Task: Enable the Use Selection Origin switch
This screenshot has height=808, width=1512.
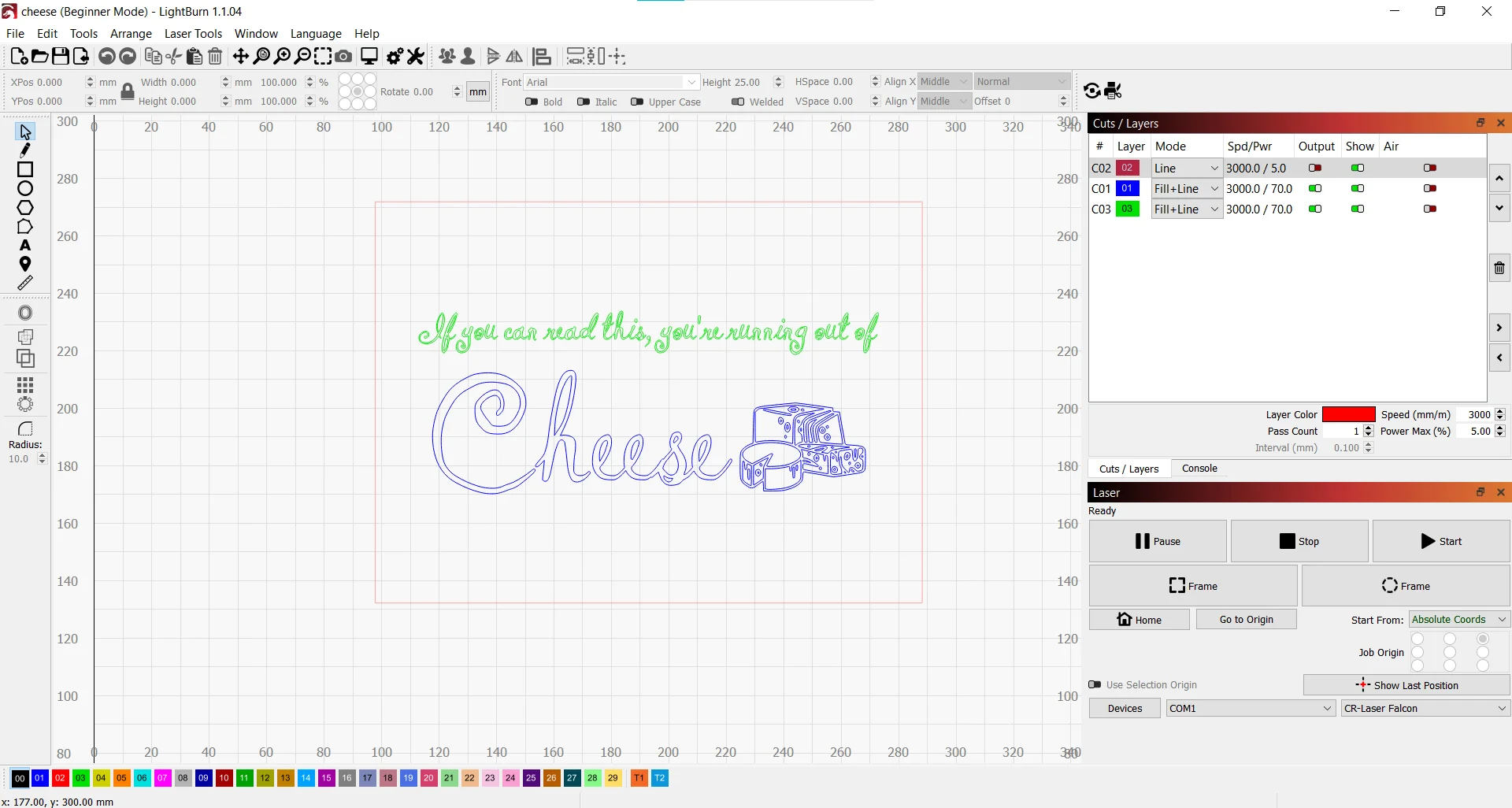Action: pyautogui.click(x=1095, y=685)
